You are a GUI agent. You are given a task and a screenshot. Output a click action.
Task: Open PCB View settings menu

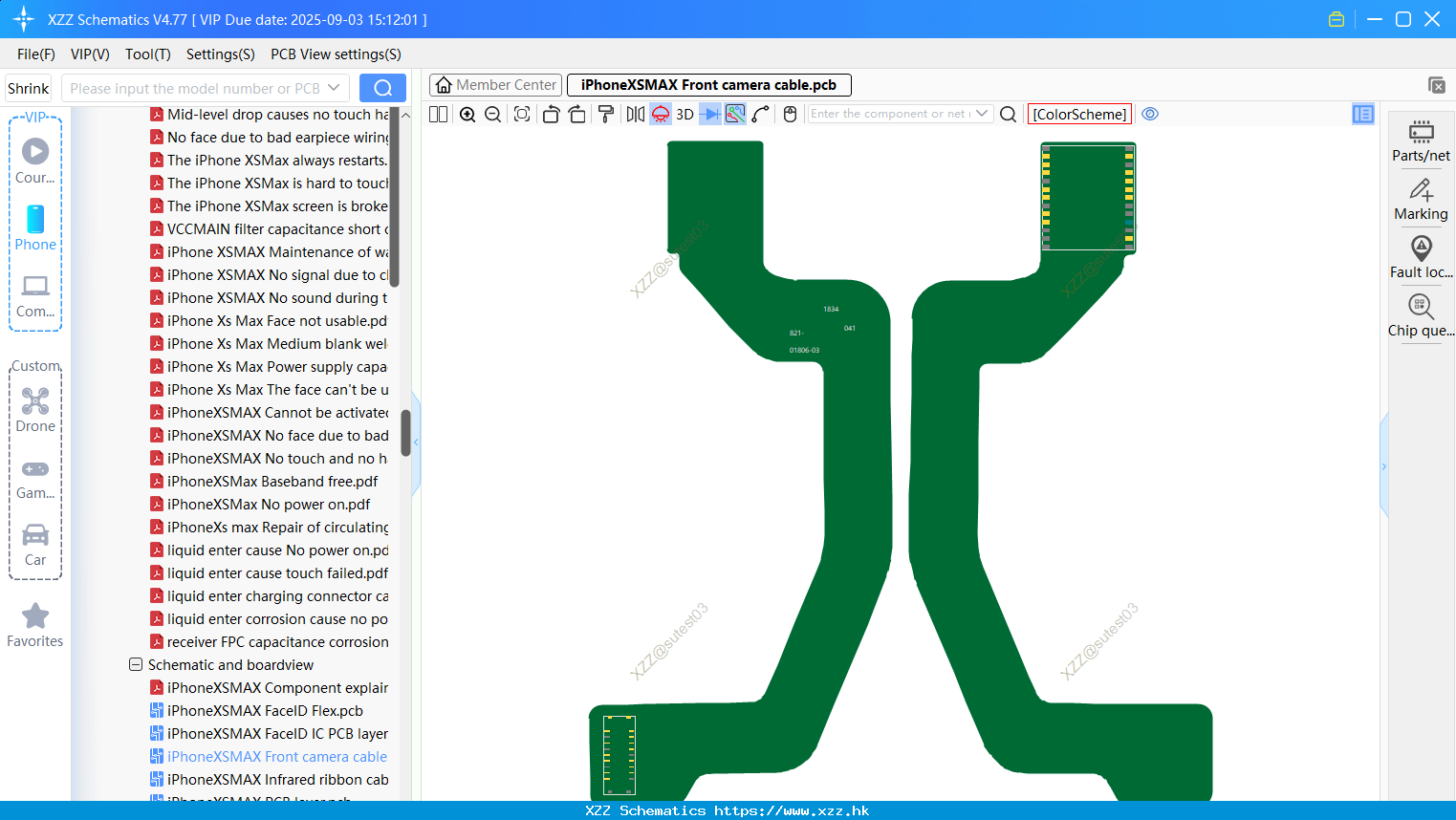336,54
